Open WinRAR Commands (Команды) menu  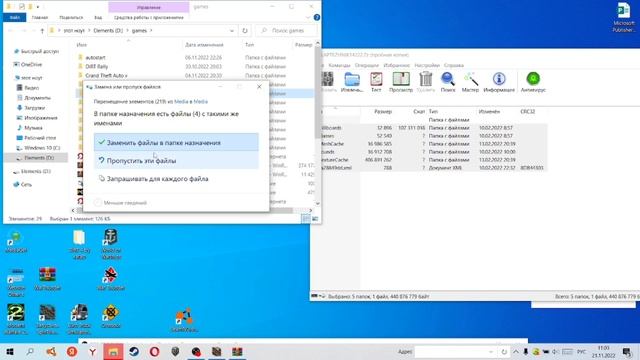[339, 65]
